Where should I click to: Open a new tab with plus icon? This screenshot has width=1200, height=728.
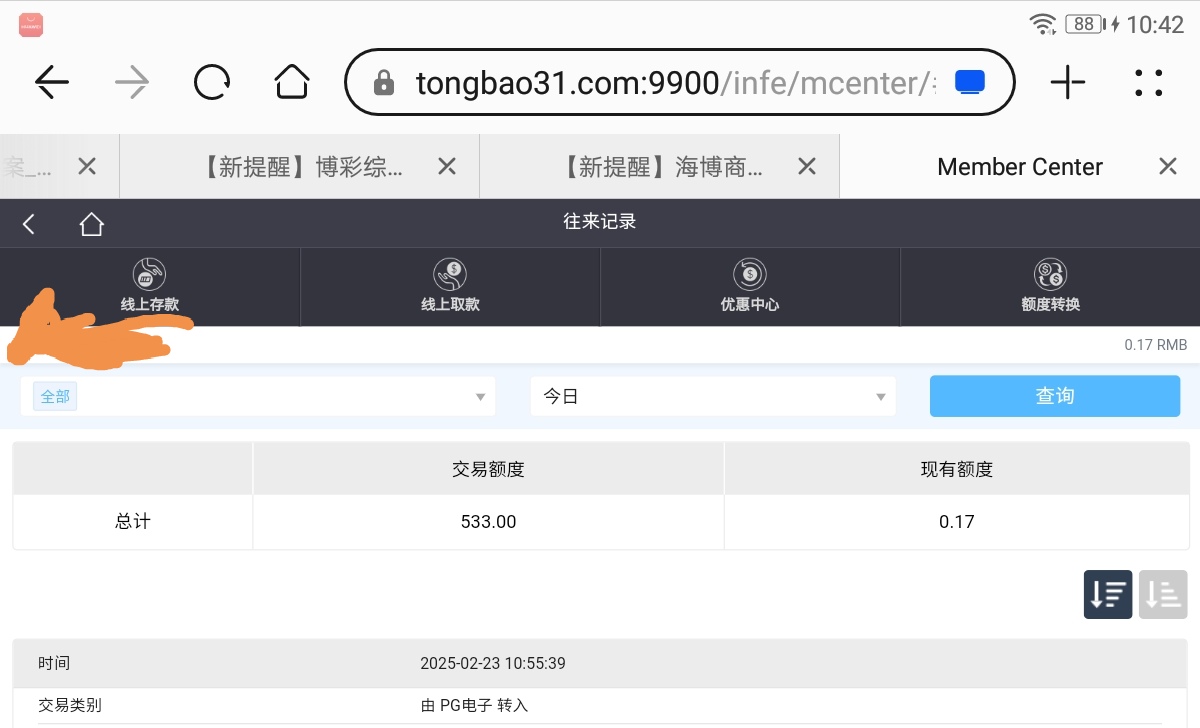pos(1068,82)
